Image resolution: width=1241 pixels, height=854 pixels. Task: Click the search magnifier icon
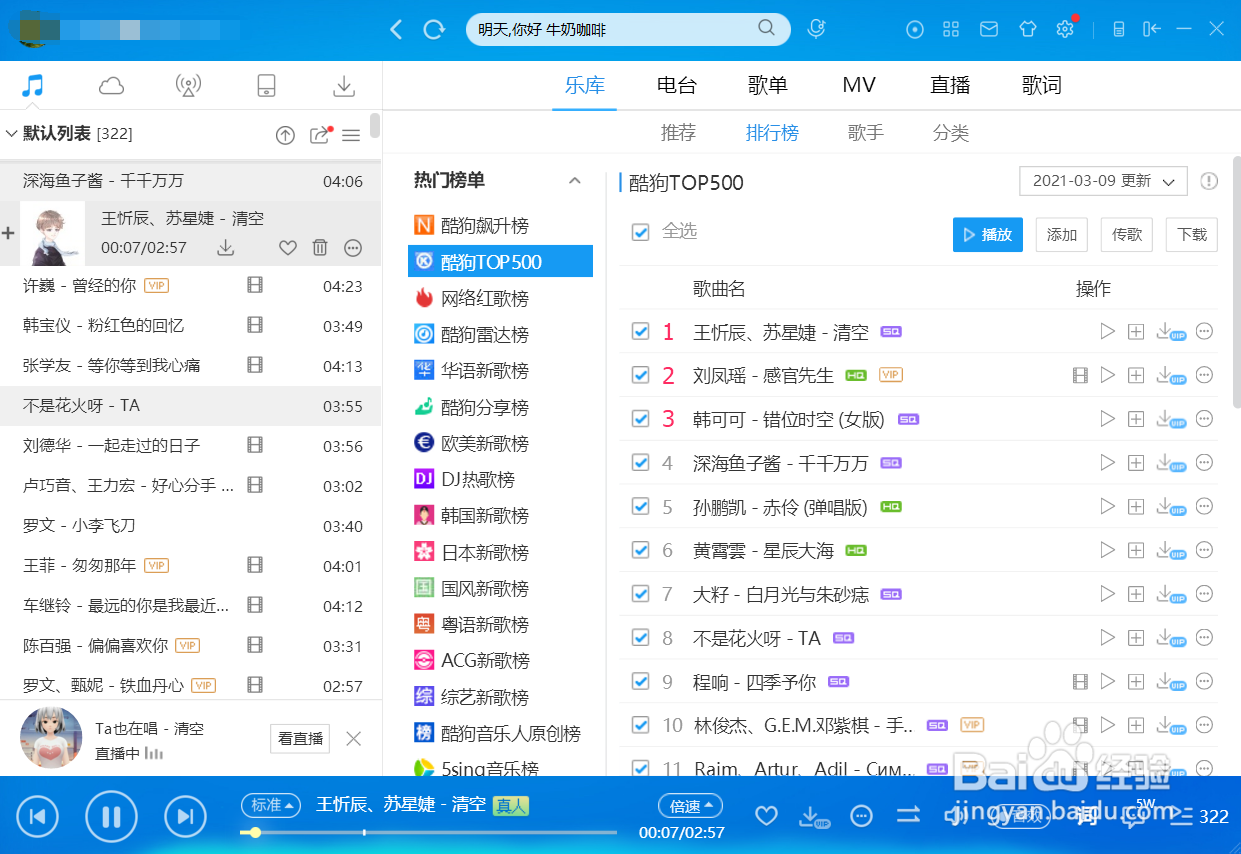tap(767, 29)
